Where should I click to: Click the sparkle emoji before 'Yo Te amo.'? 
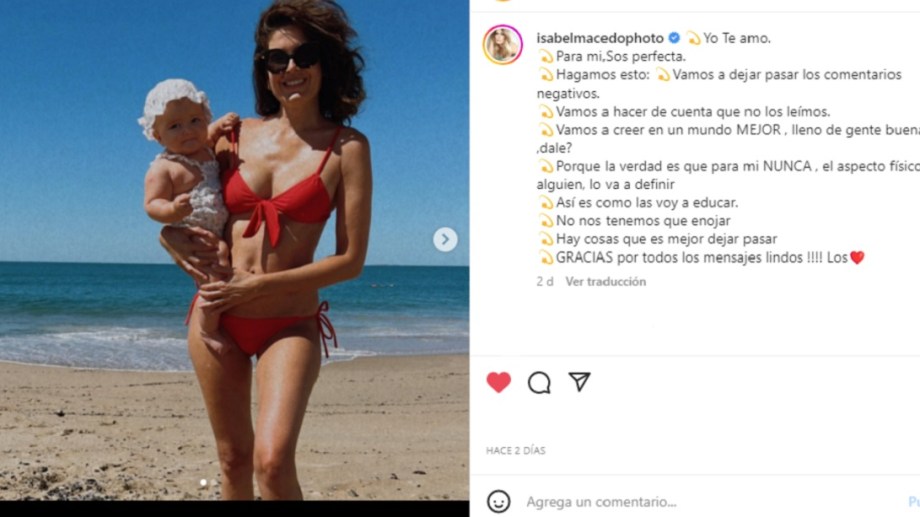pyautogui.click(x=693, y=38)
